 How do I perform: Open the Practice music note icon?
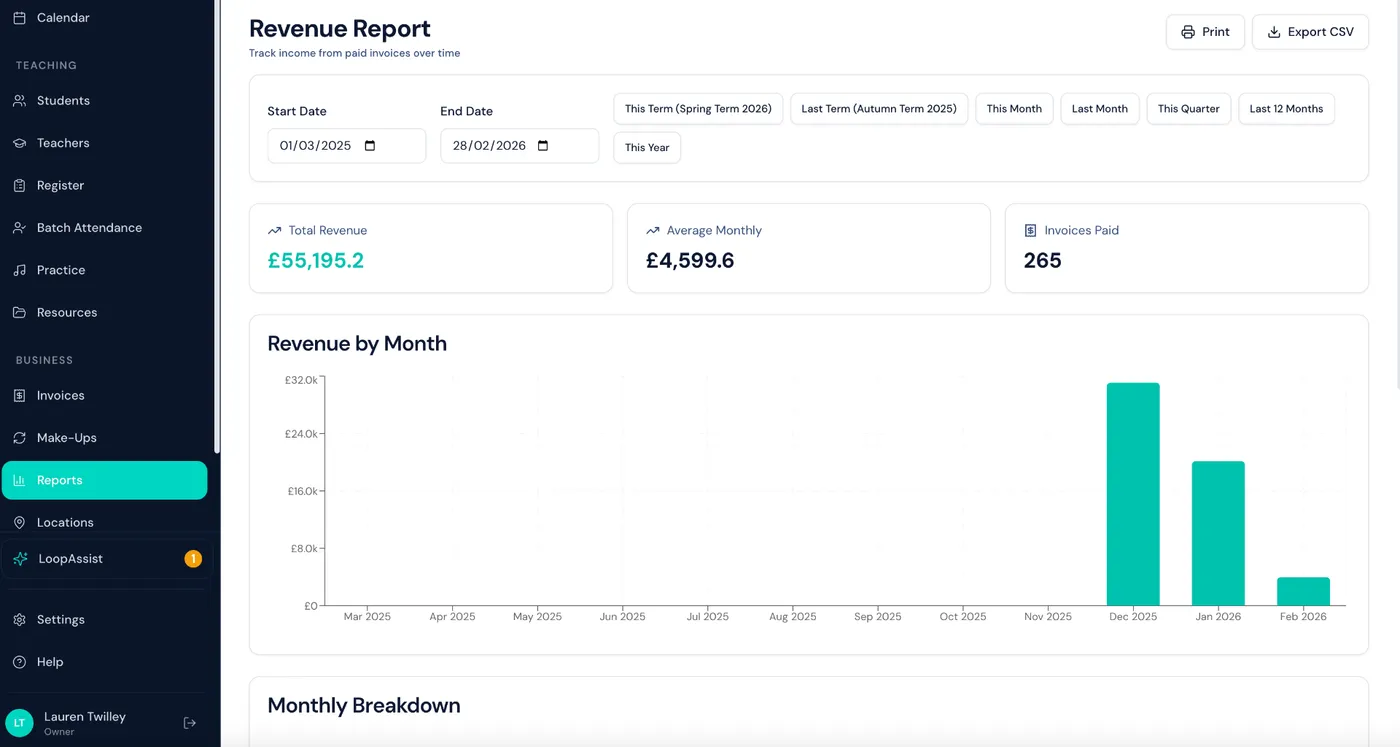click(x=20, y=270)
